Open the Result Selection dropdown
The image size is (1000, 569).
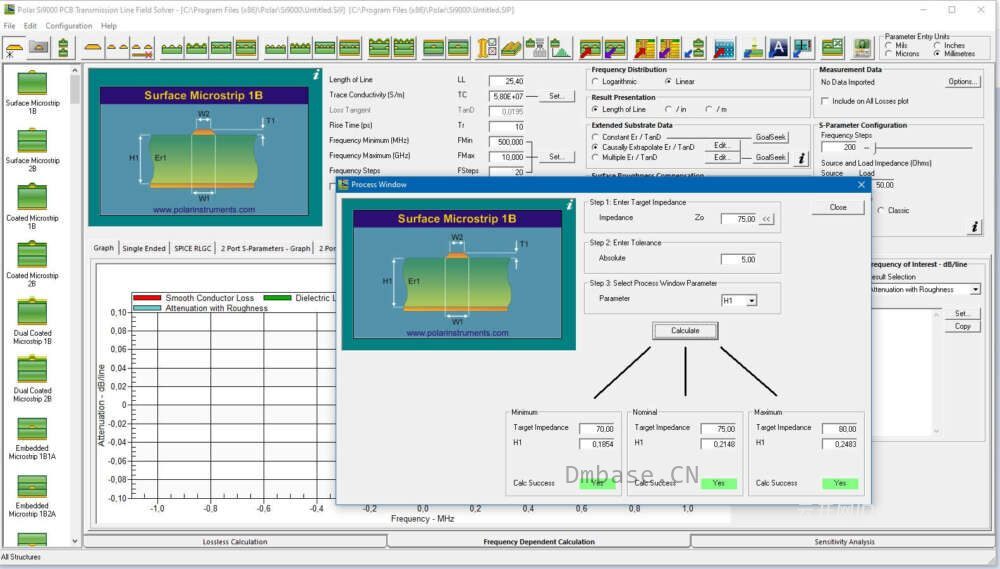point(975,290)
